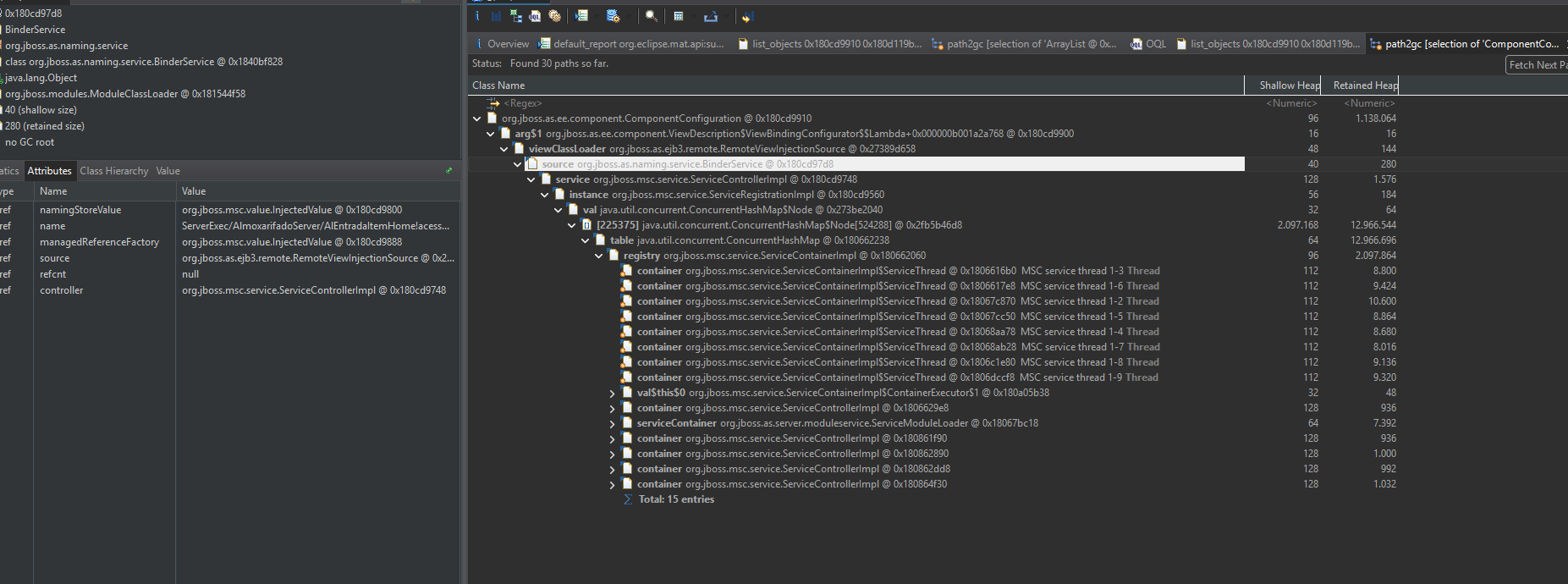The width and height of the screenshot is (1568, 584).
Task: Run Expert System Test reports icon
Action: 581,16
